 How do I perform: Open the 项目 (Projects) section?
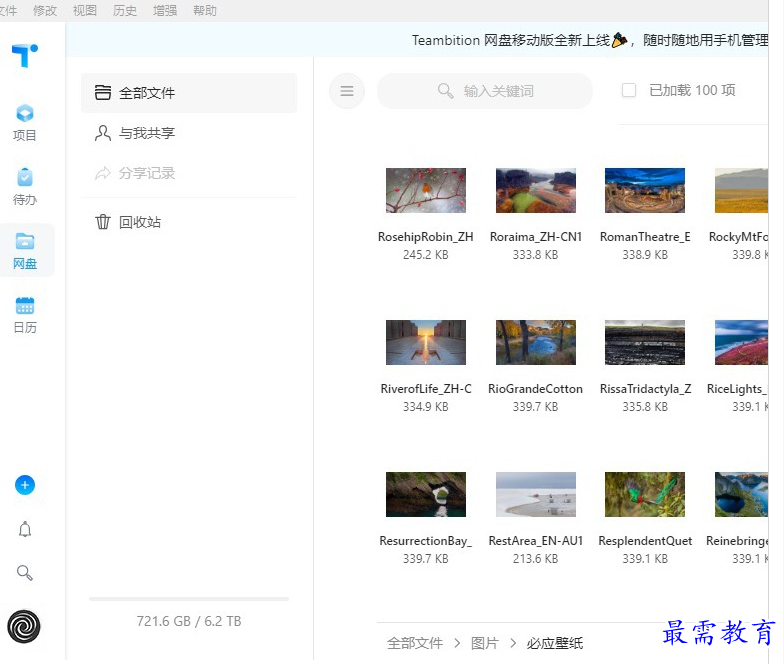click(x=25, y=122)
